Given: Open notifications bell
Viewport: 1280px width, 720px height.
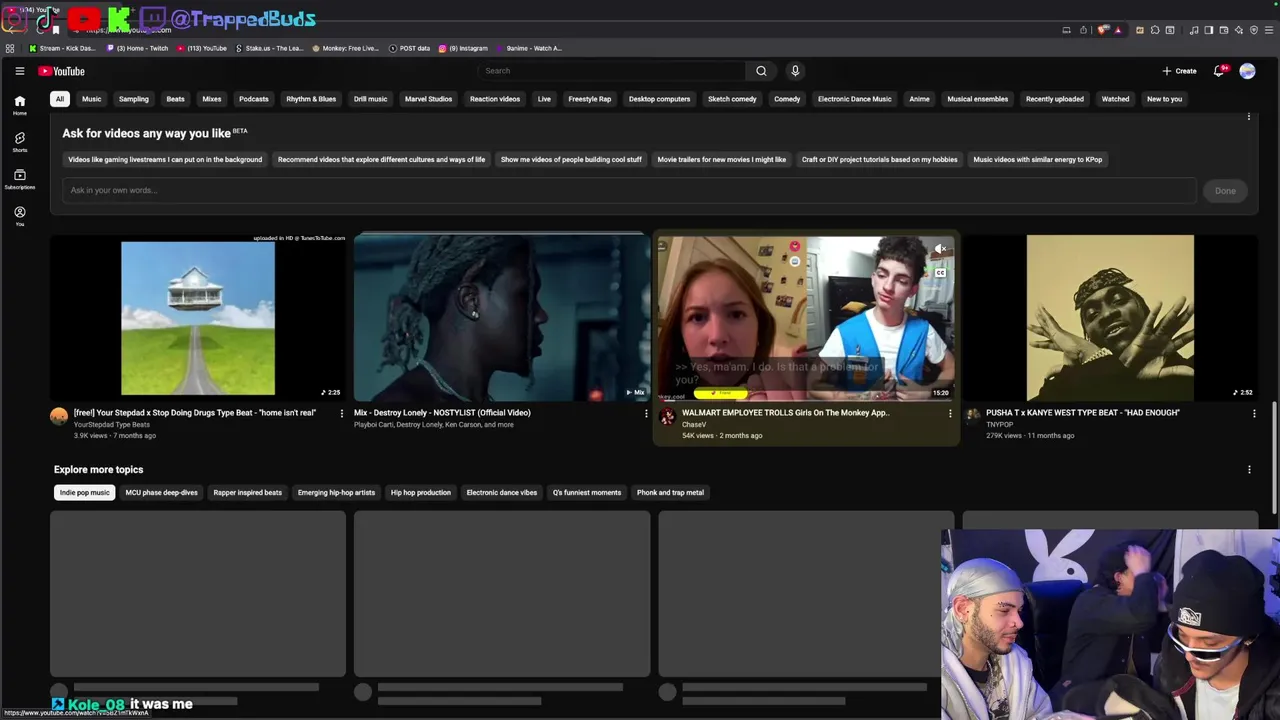Looking at the screenshot, I should pos(1219,71).
